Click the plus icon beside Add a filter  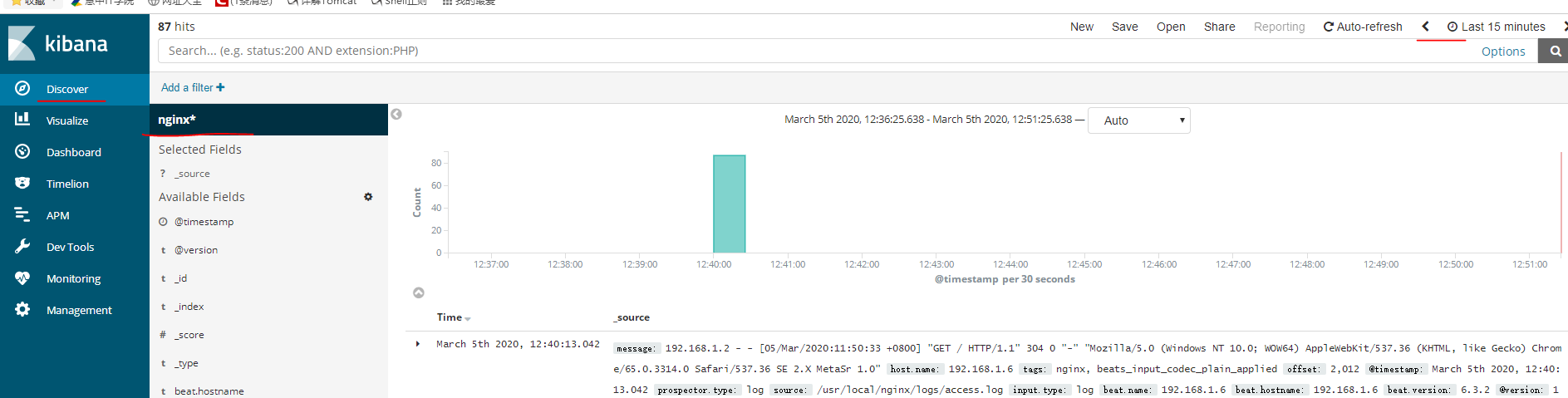pos(220,87)
